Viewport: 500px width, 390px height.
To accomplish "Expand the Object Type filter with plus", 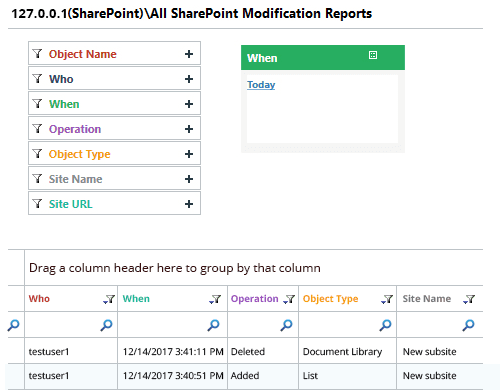I will click(x=189, y=154).
